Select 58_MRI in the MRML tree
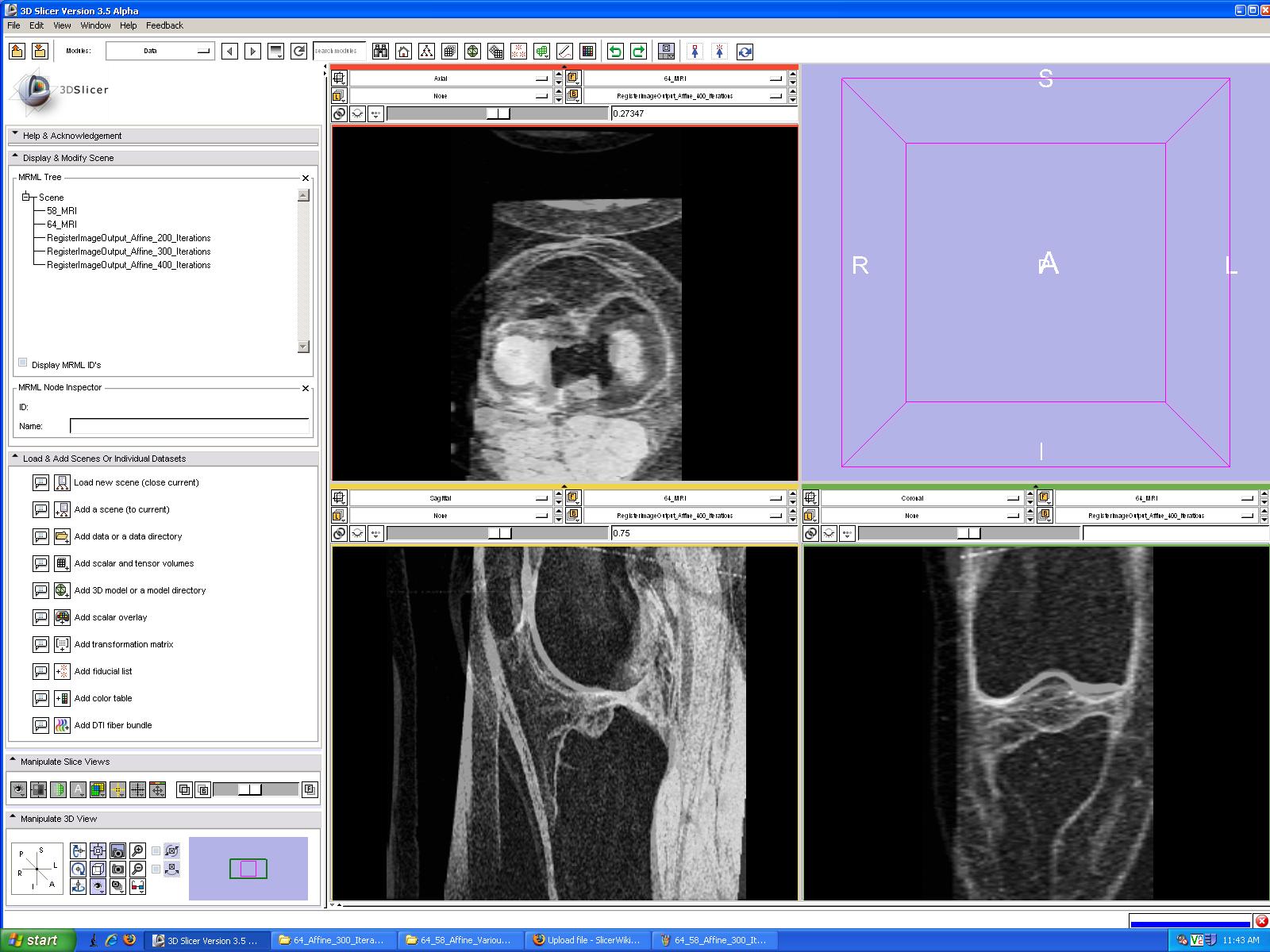1270x952 pixels. click(x=62, y=211)
